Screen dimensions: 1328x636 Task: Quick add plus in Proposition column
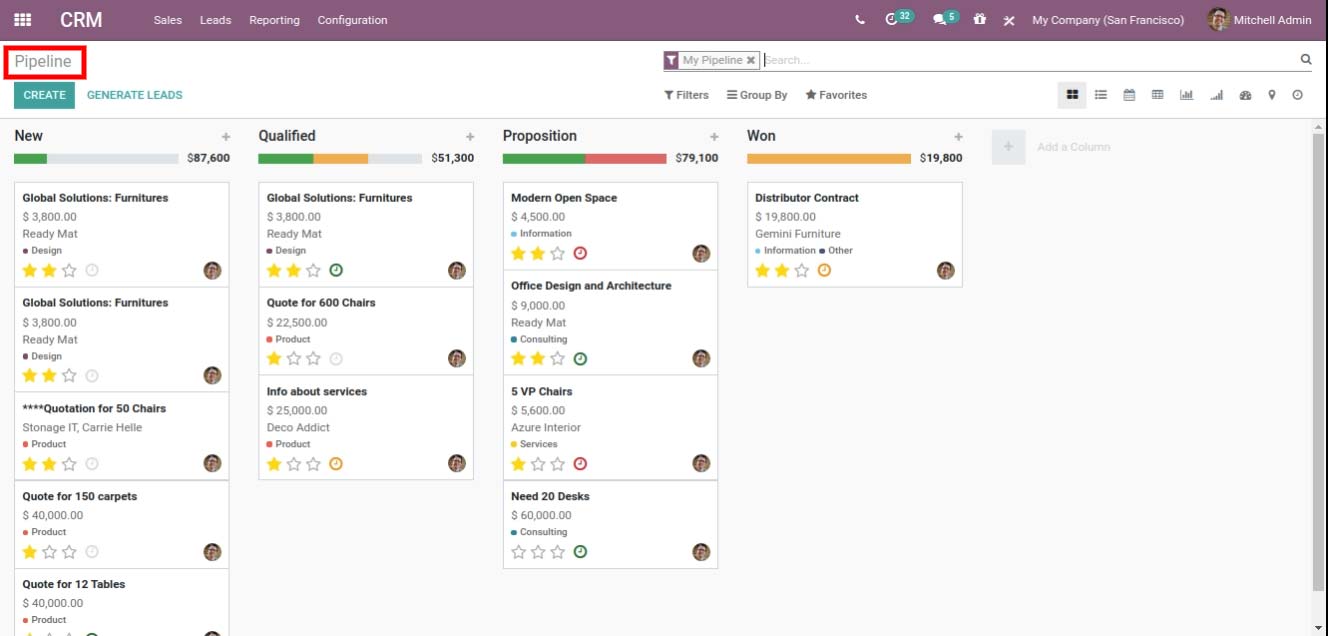tap(714, 137)
